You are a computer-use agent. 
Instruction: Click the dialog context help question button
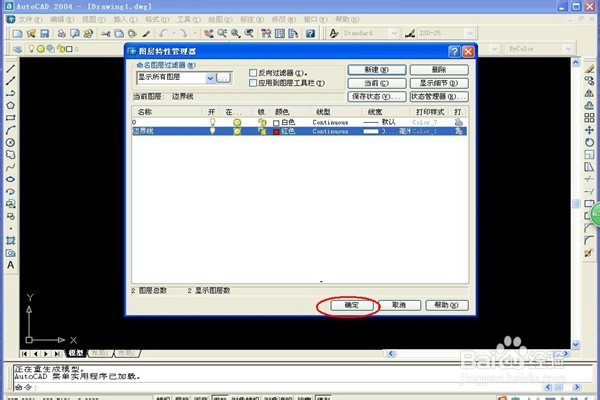pyautogui.click(x=454, y=52)
